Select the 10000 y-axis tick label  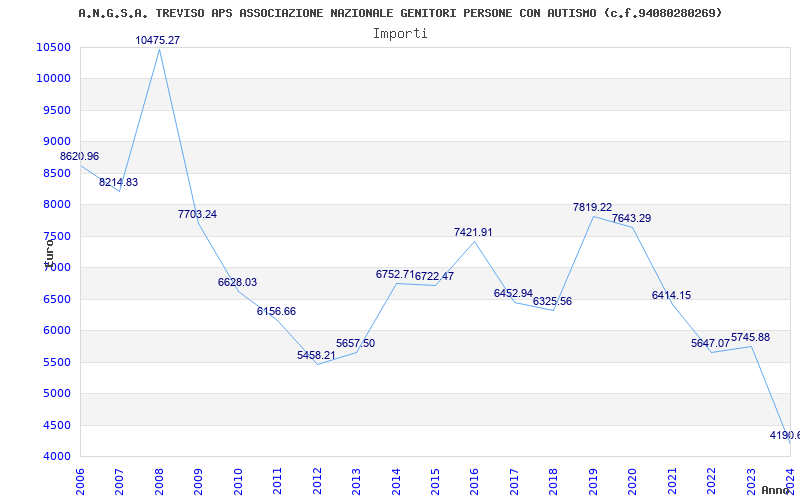54,79
